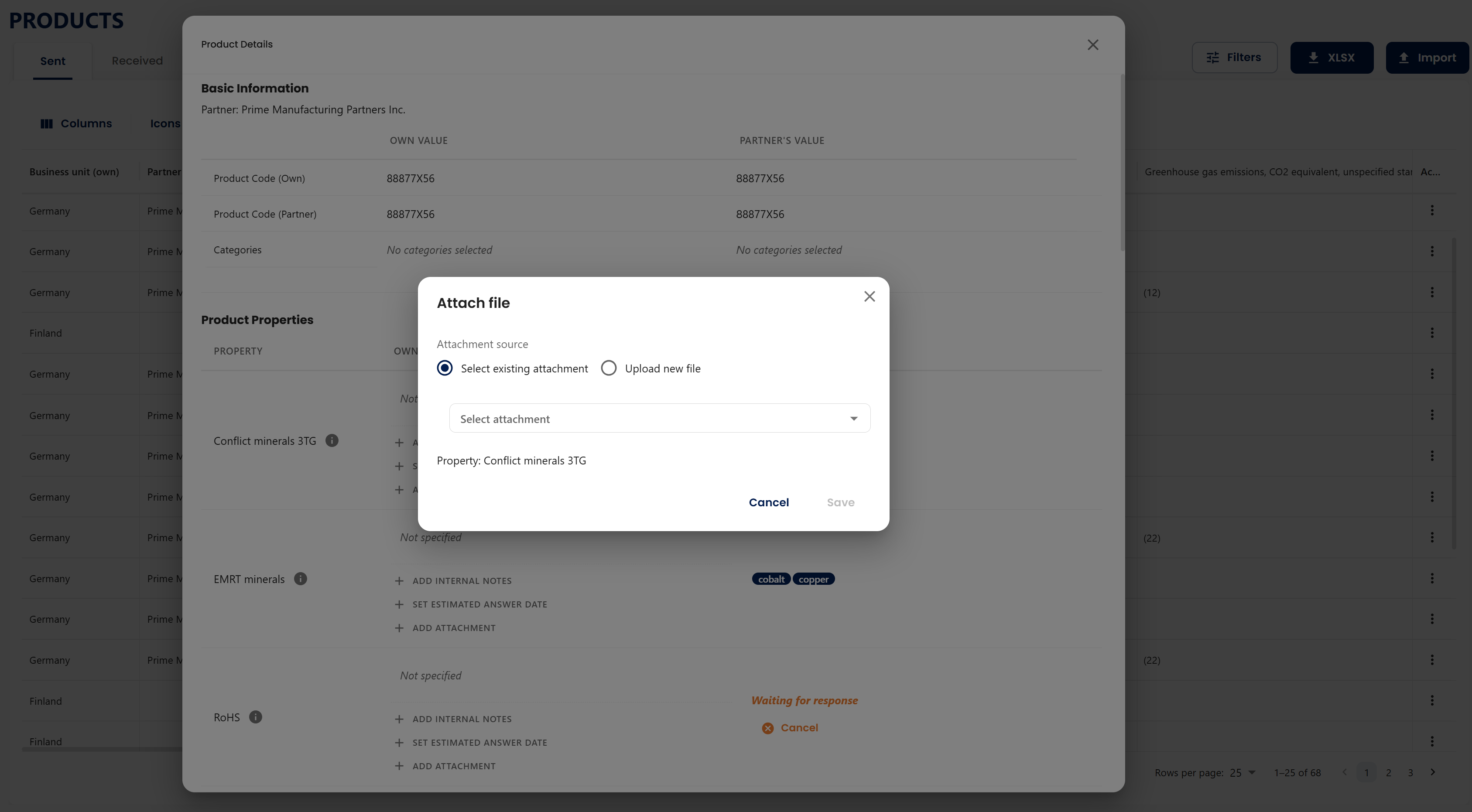Click the Filters sliders icon
Image resolution: width=1472 pixels, height=812 pixels.
(x=1212, y=58)
